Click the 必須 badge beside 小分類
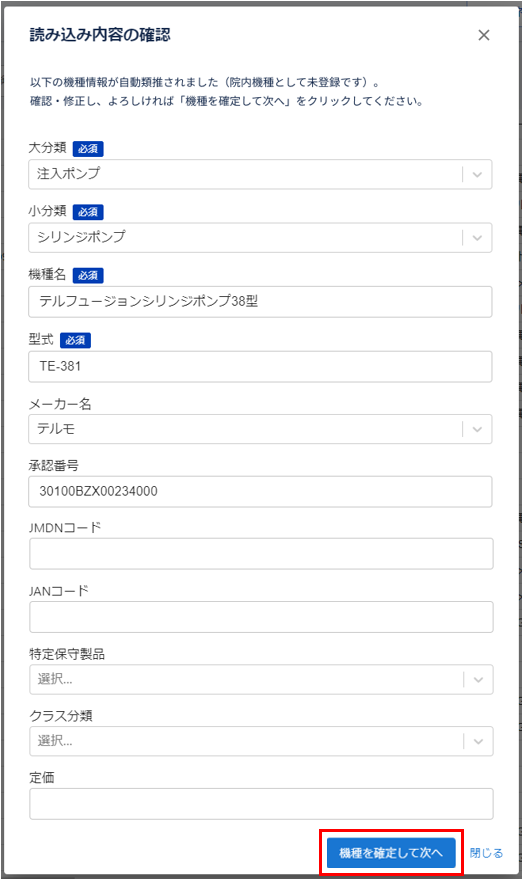 [88, 212]
